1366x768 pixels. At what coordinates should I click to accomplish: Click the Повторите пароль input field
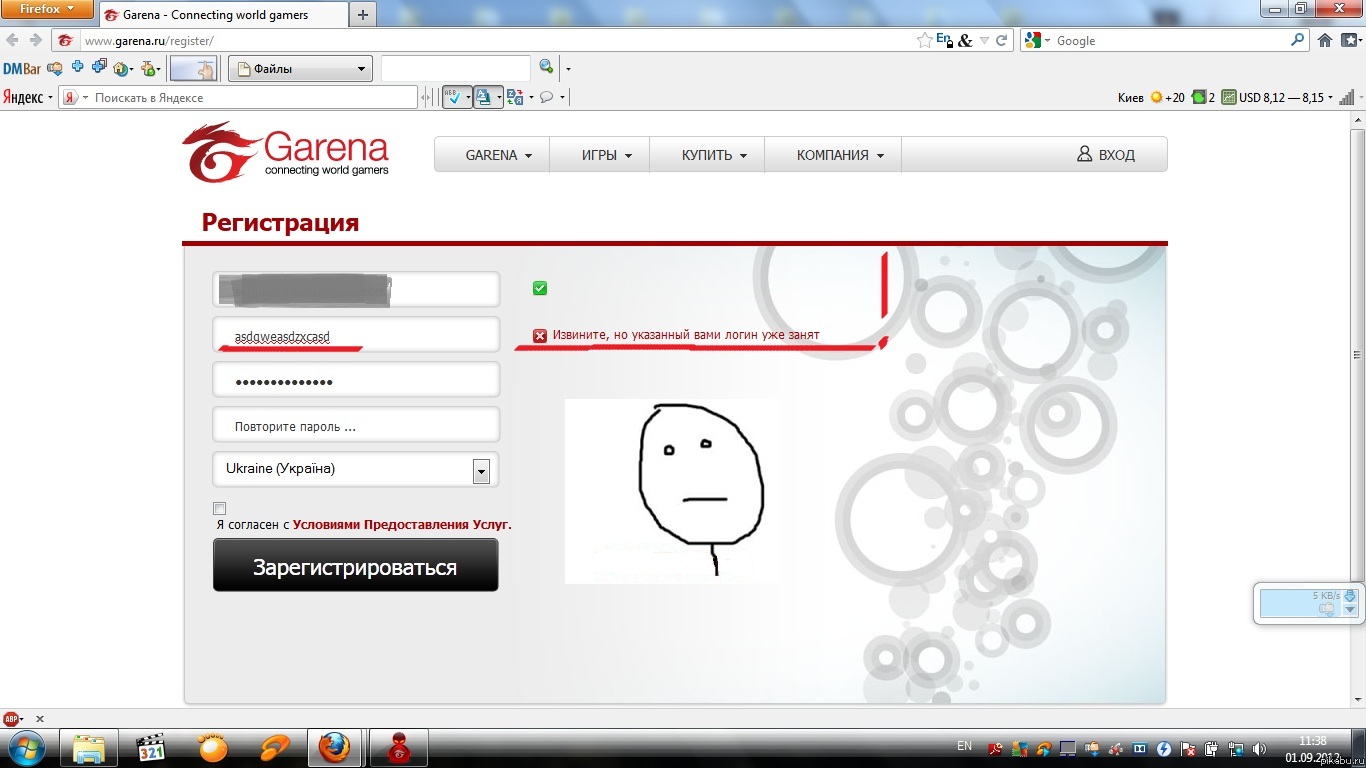356,425
